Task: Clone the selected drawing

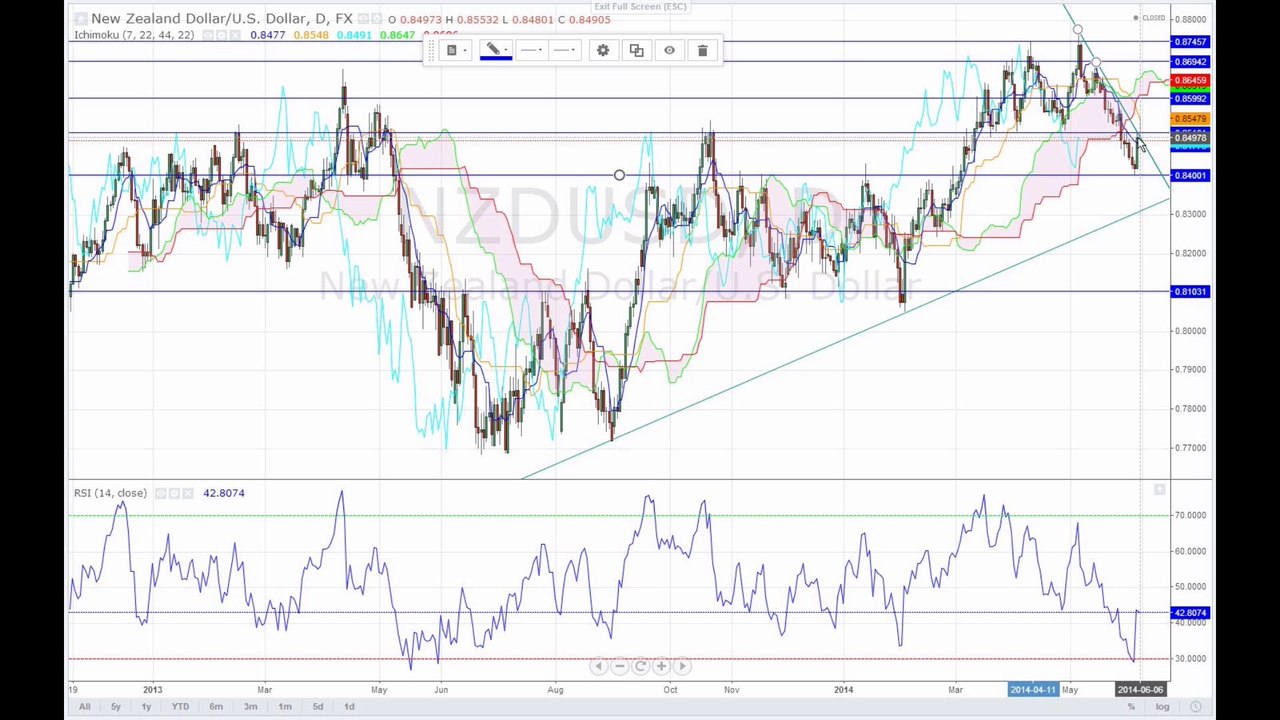Action: click(636, 50)
